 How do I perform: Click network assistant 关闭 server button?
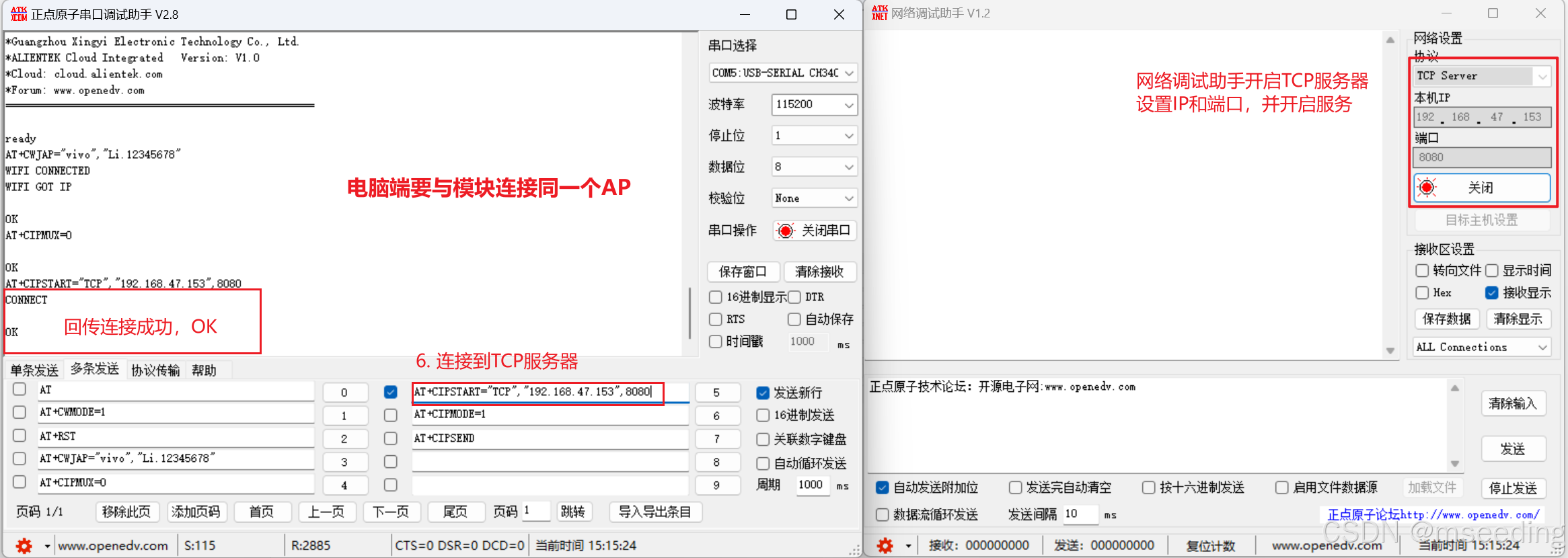[x=1482, y=188]
